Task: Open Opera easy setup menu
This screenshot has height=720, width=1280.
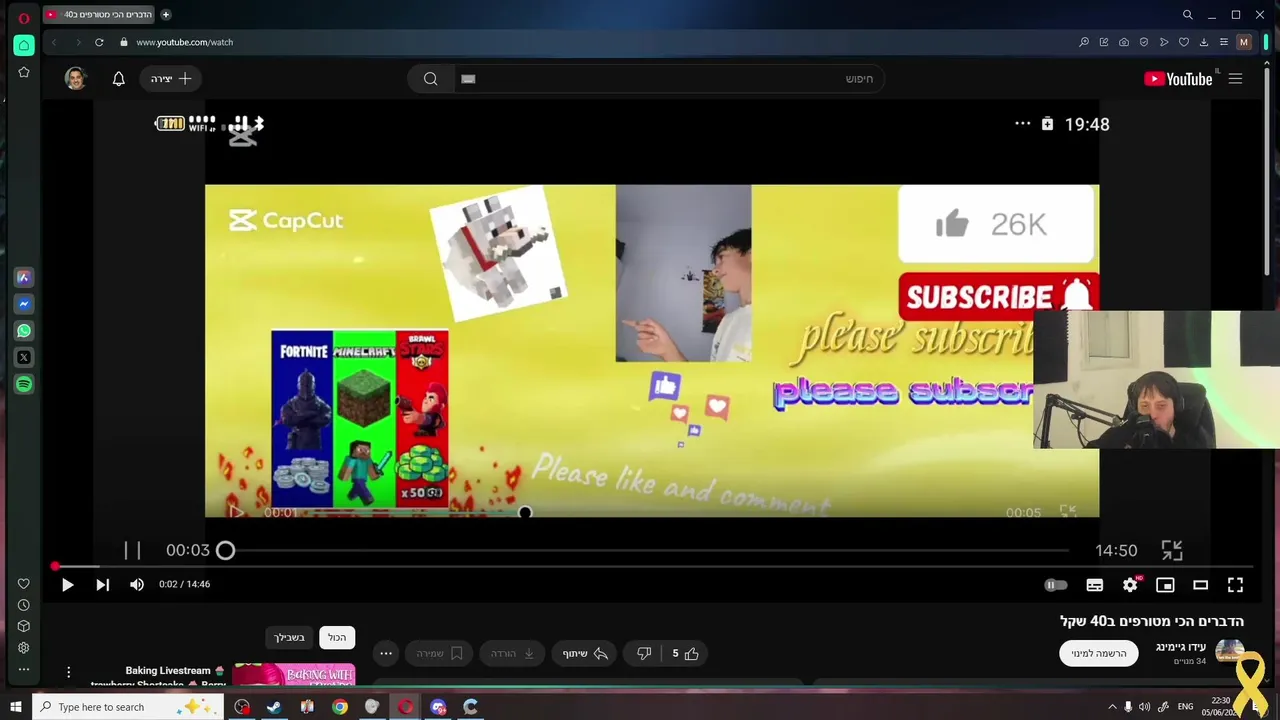Action: [x=1223, y=42]
